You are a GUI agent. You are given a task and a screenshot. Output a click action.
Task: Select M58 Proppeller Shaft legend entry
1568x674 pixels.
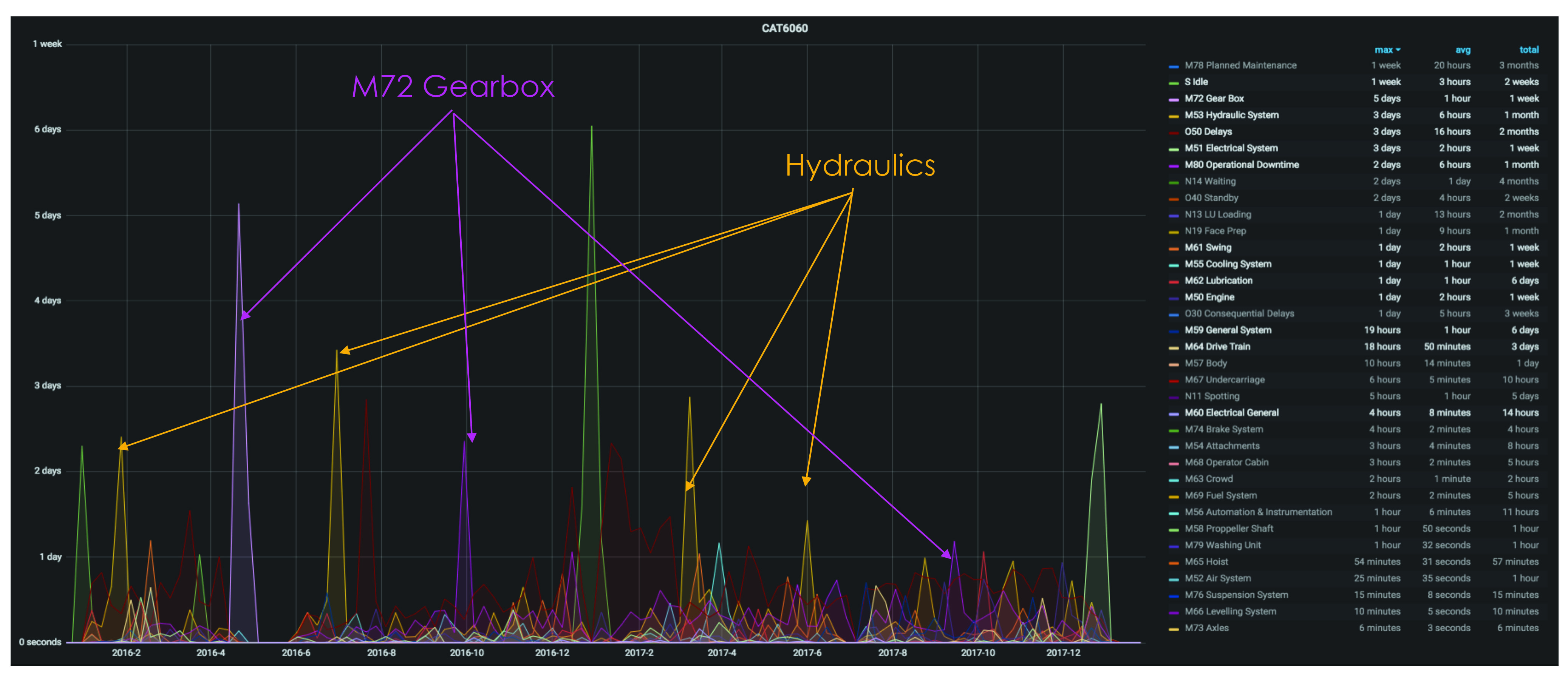coord(1228,529)
